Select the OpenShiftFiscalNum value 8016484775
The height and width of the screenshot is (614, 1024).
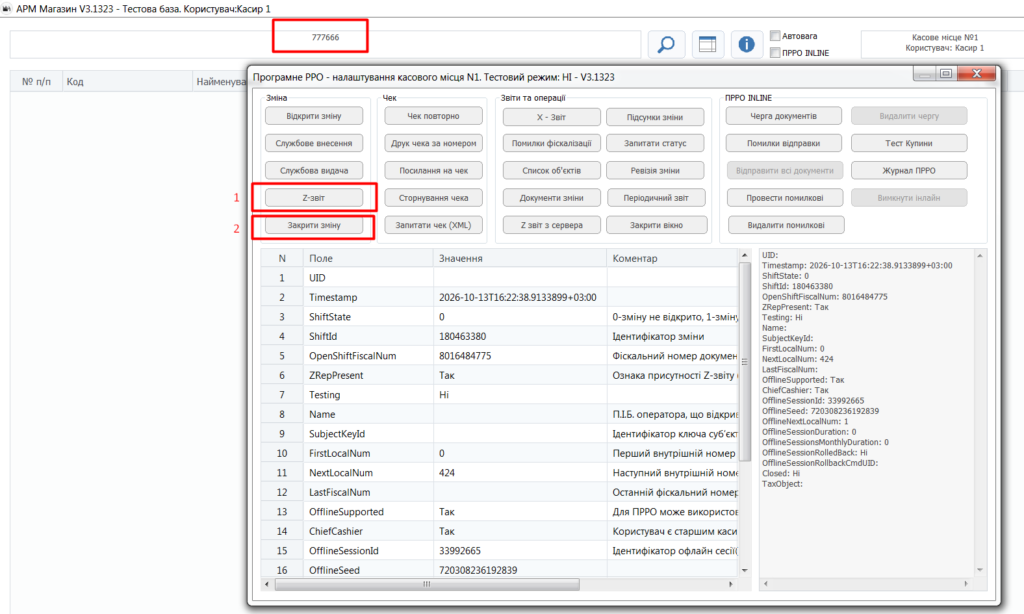[465, 356]
